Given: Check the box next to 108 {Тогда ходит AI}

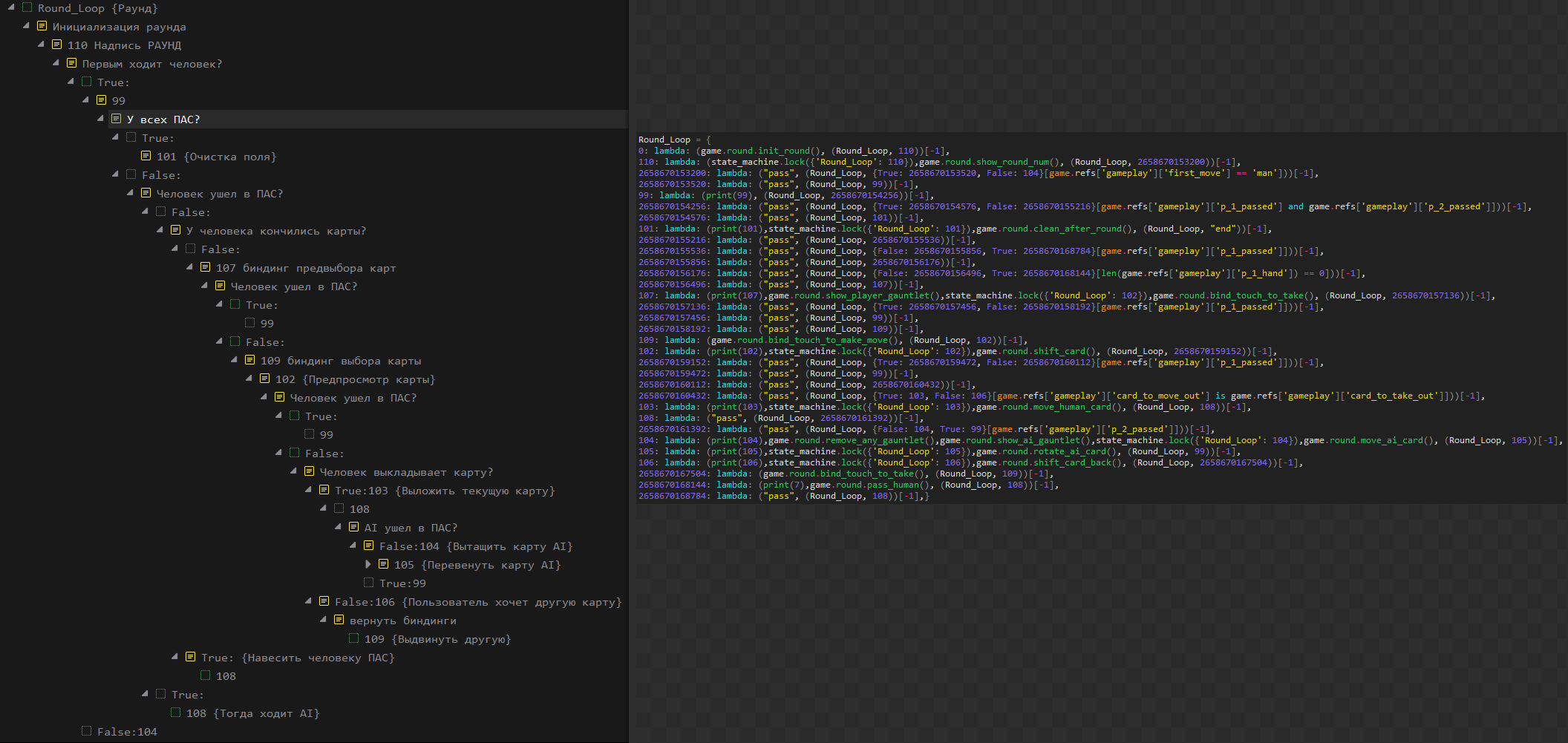Looking at the screenshot, I should coord(176,713).
